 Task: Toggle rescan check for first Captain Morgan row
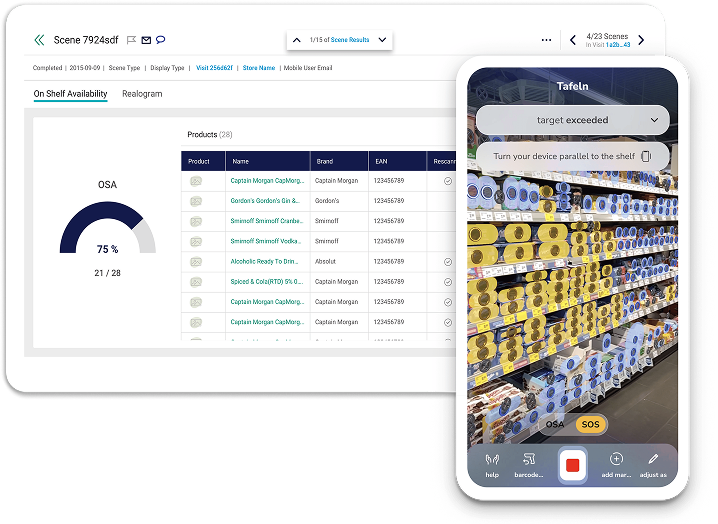tap(447, 181)
